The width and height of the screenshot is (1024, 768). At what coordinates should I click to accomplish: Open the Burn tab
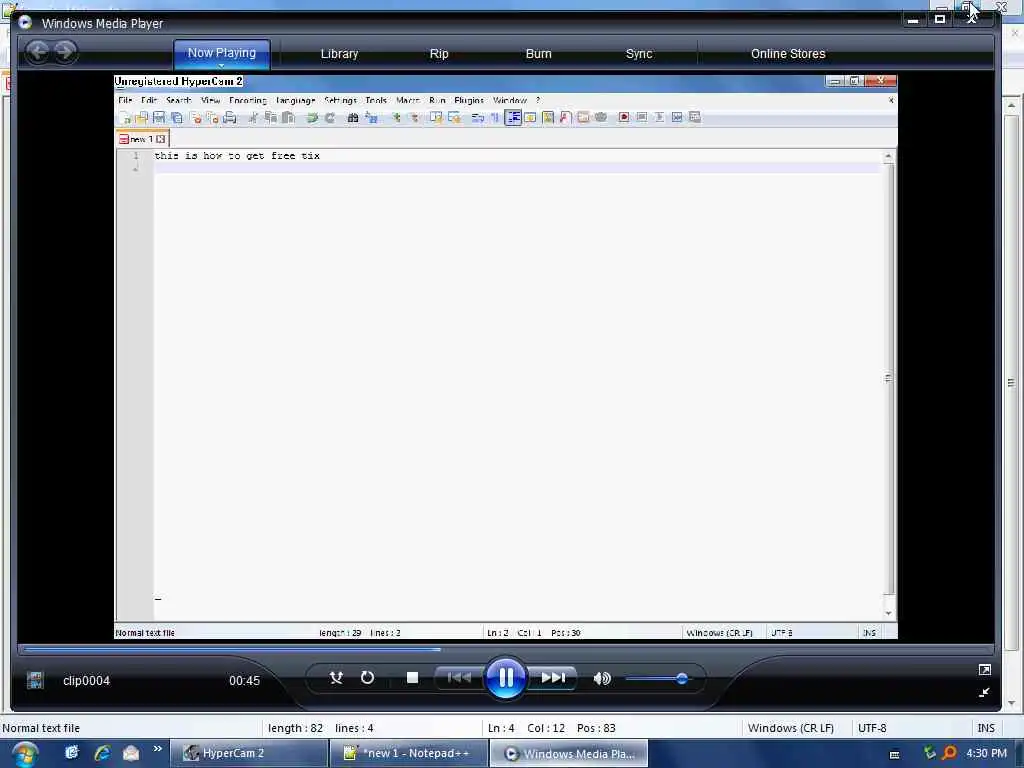point(539,54)
